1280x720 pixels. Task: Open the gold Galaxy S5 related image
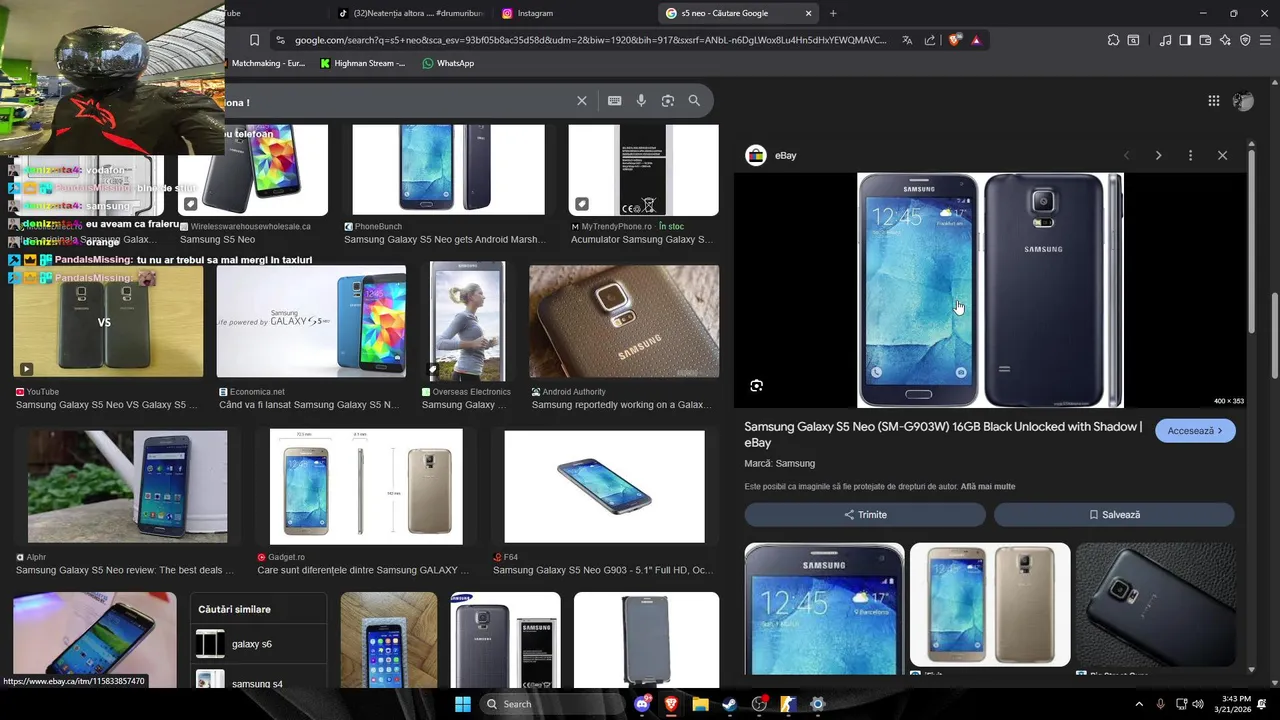point(990,605)
